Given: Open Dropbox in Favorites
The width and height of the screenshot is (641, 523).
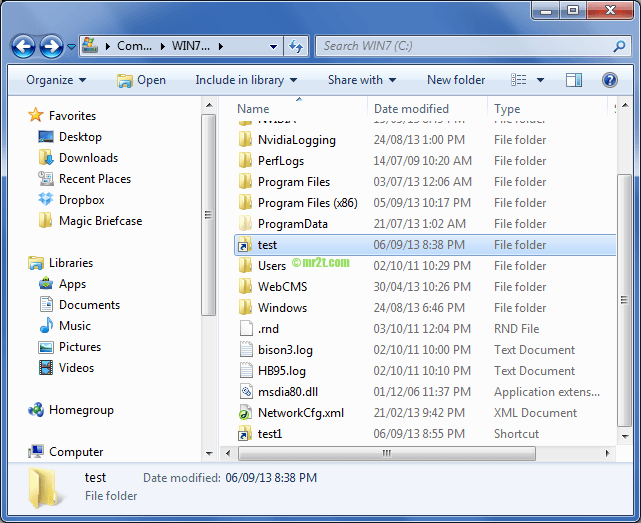Looking at the screenshot, I should click(x=81, y=200).
